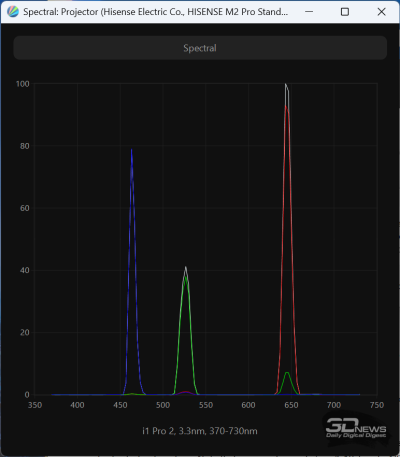
Task: Click the 80 label on vertical axis
Action: 24,146
